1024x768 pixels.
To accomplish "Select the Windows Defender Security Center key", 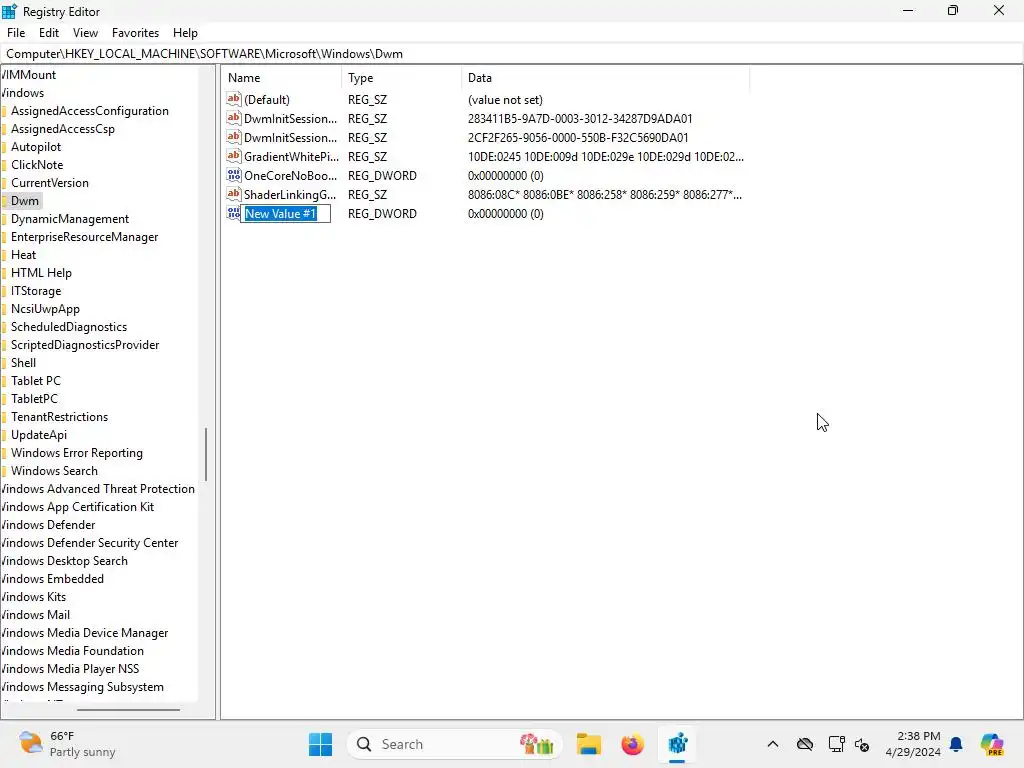I will [89, 543].
